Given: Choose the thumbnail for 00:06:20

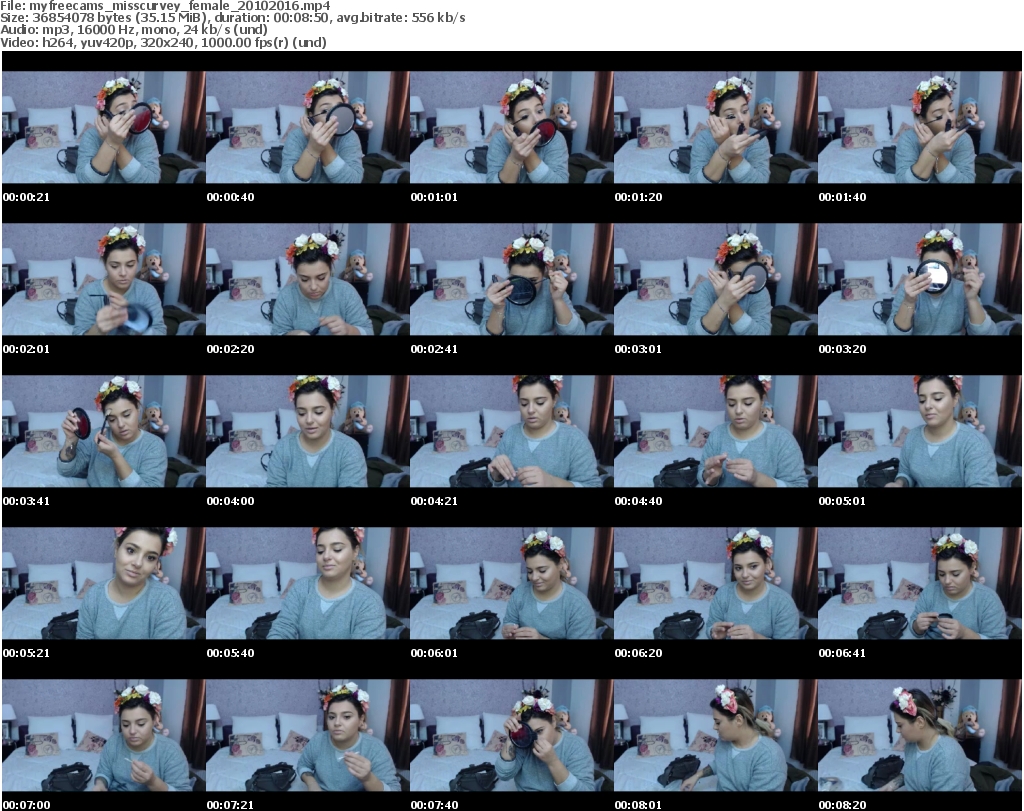Looking at the screenshot, I should point(715,583).
